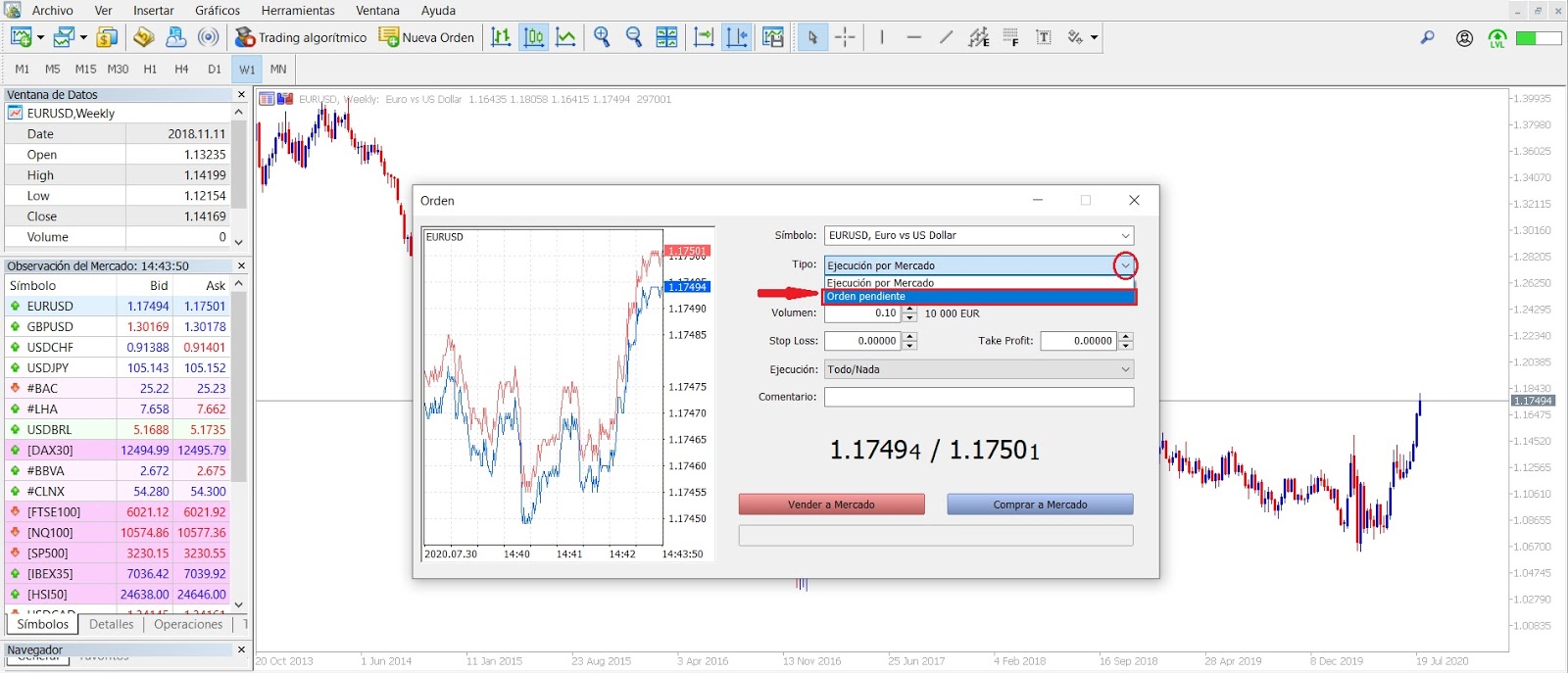1568x673 pixels.
Task: Toggle the chart auto-scroll button
Action: (x=704, y=37)
